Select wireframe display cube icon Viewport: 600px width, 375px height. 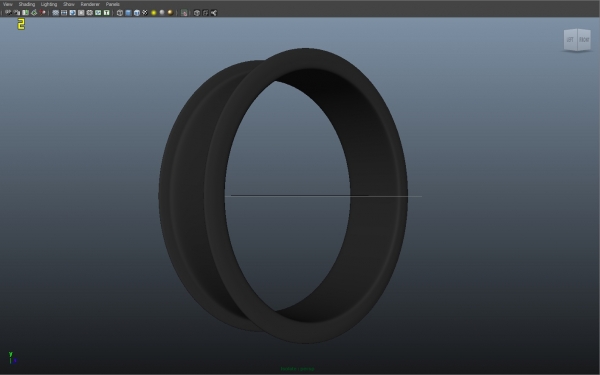pyautogui.click(x=120, y=13)
